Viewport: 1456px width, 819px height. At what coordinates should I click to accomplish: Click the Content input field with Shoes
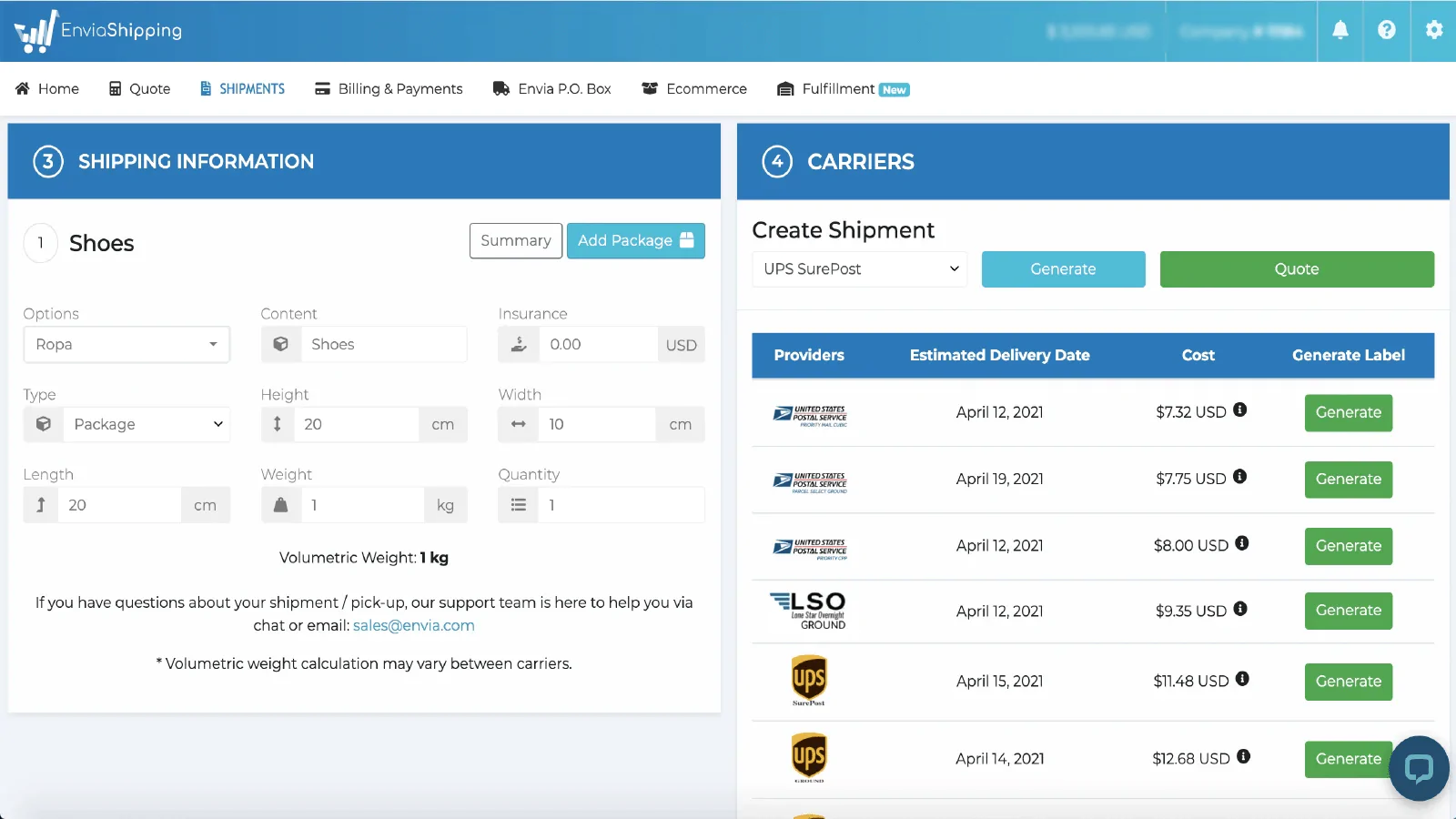point(383,344)
